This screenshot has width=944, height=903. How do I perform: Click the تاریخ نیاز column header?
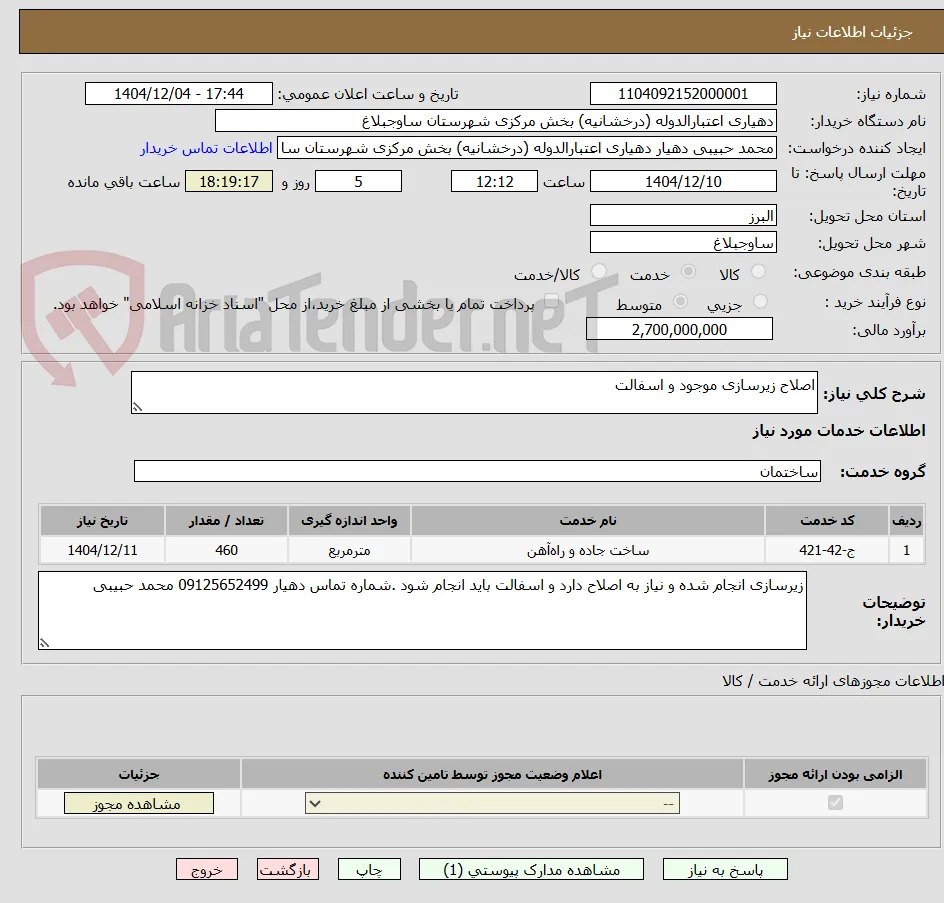click(x=102, y=521)
